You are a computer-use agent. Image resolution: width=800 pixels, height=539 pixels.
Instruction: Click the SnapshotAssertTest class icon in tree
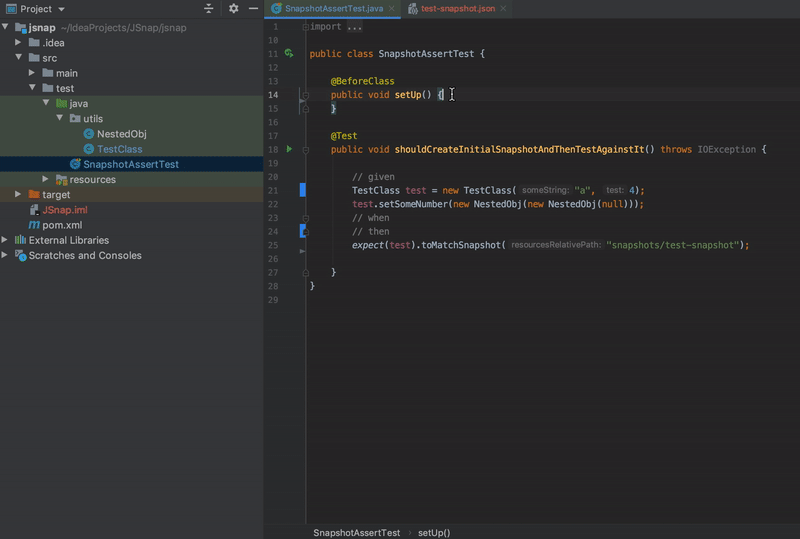(x=75, y=164)
